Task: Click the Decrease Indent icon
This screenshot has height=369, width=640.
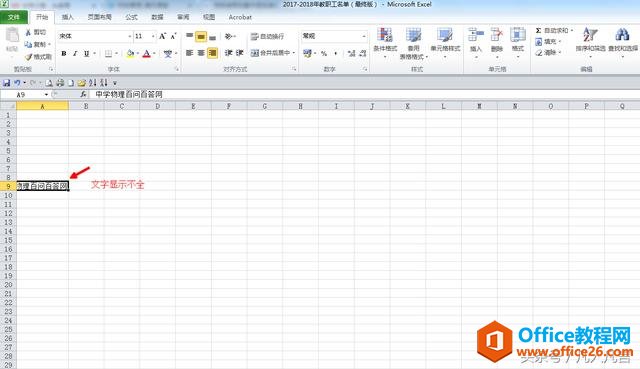Action: coord(229,53)
